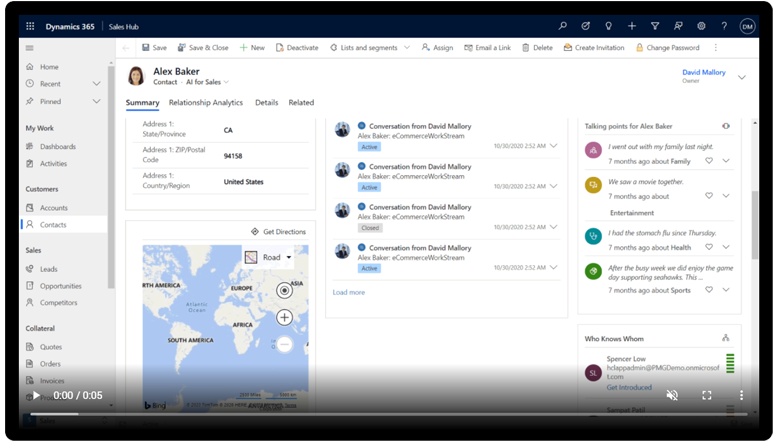The width and height of the screenshot is (774, 441).
Task: Like the Family talking point heart
Action: (709, 161)
